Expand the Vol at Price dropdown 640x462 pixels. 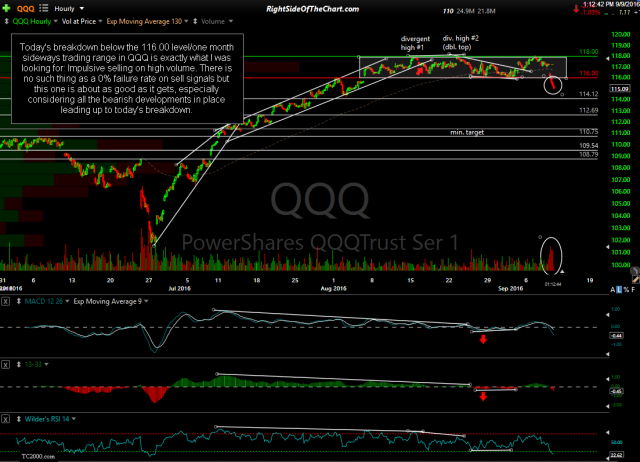[x=100, y=21]
